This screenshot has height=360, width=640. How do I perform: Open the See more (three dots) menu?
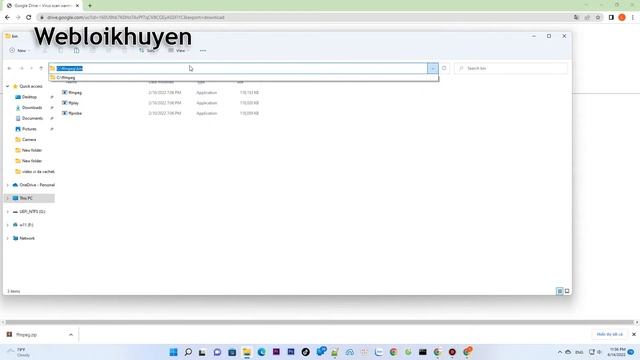click(x=203, y=50)
